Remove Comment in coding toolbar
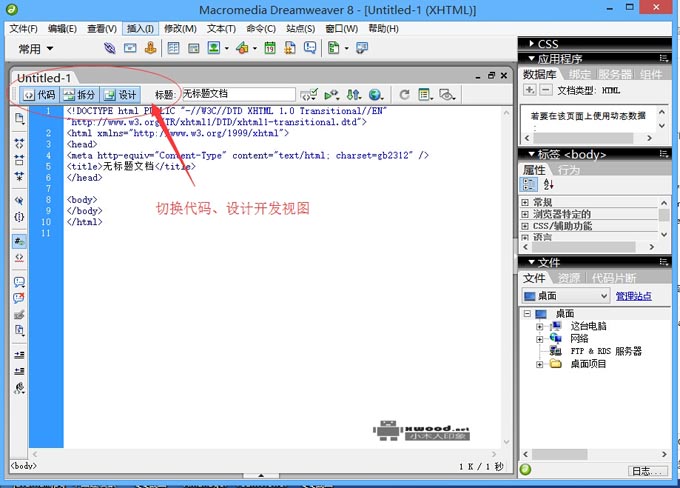Screen dimensions: 680x488 point(19,298)
